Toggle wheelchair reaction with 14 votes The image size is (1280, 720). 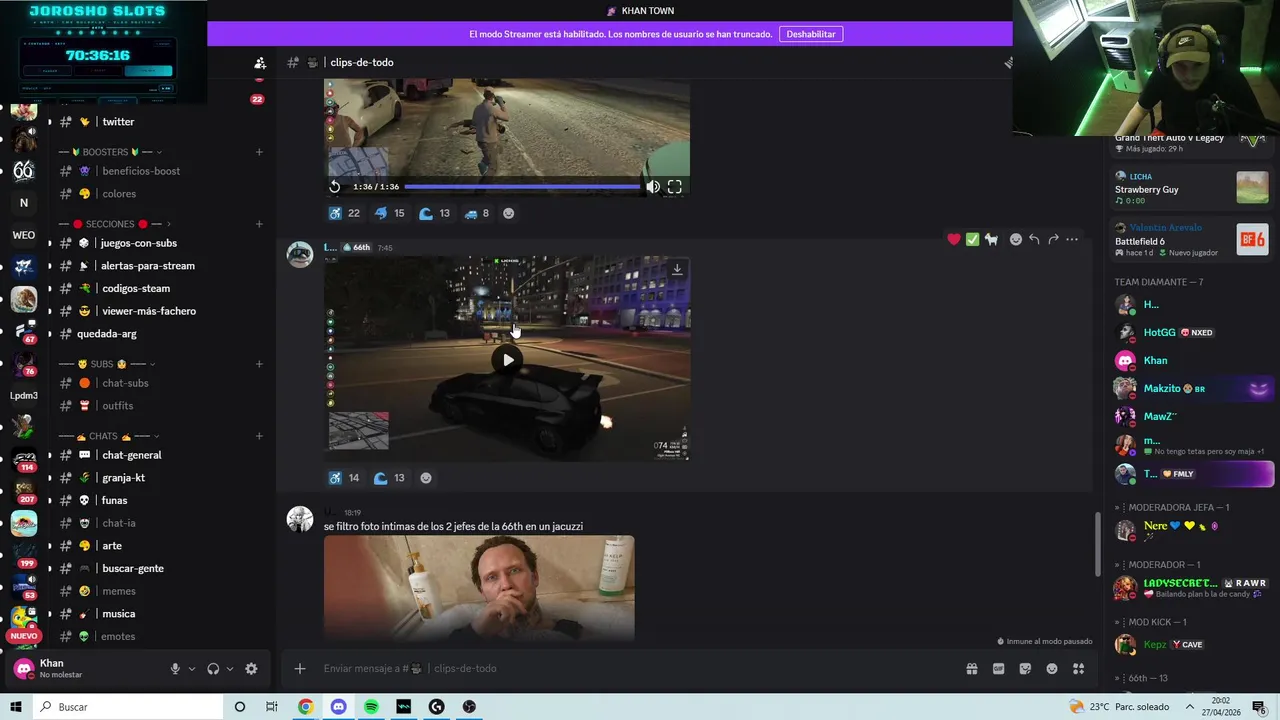(x=344, y=478)
